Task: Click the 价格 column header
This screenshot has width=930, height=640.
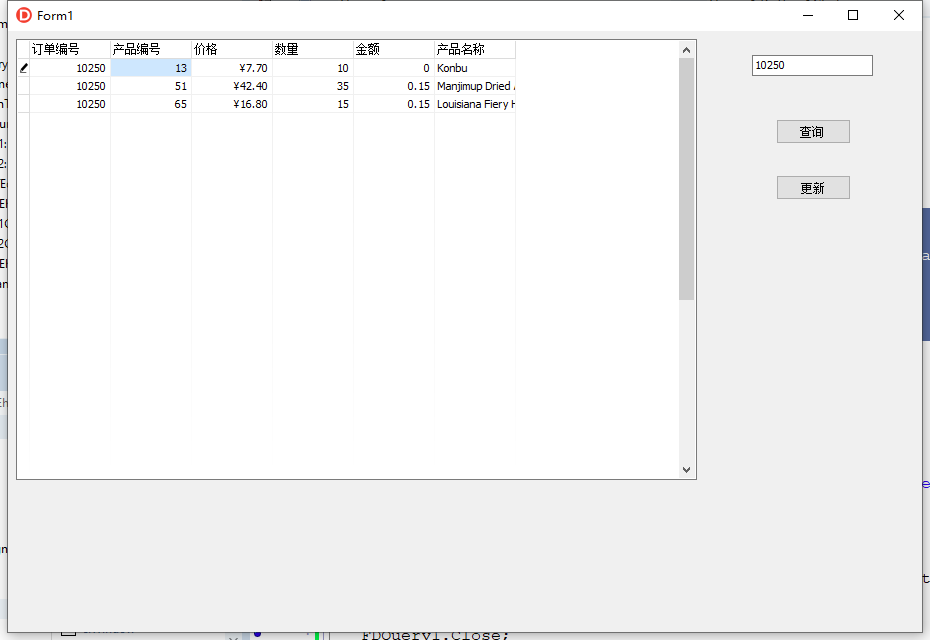Action: pyautogui.click(x=205, y=48)
